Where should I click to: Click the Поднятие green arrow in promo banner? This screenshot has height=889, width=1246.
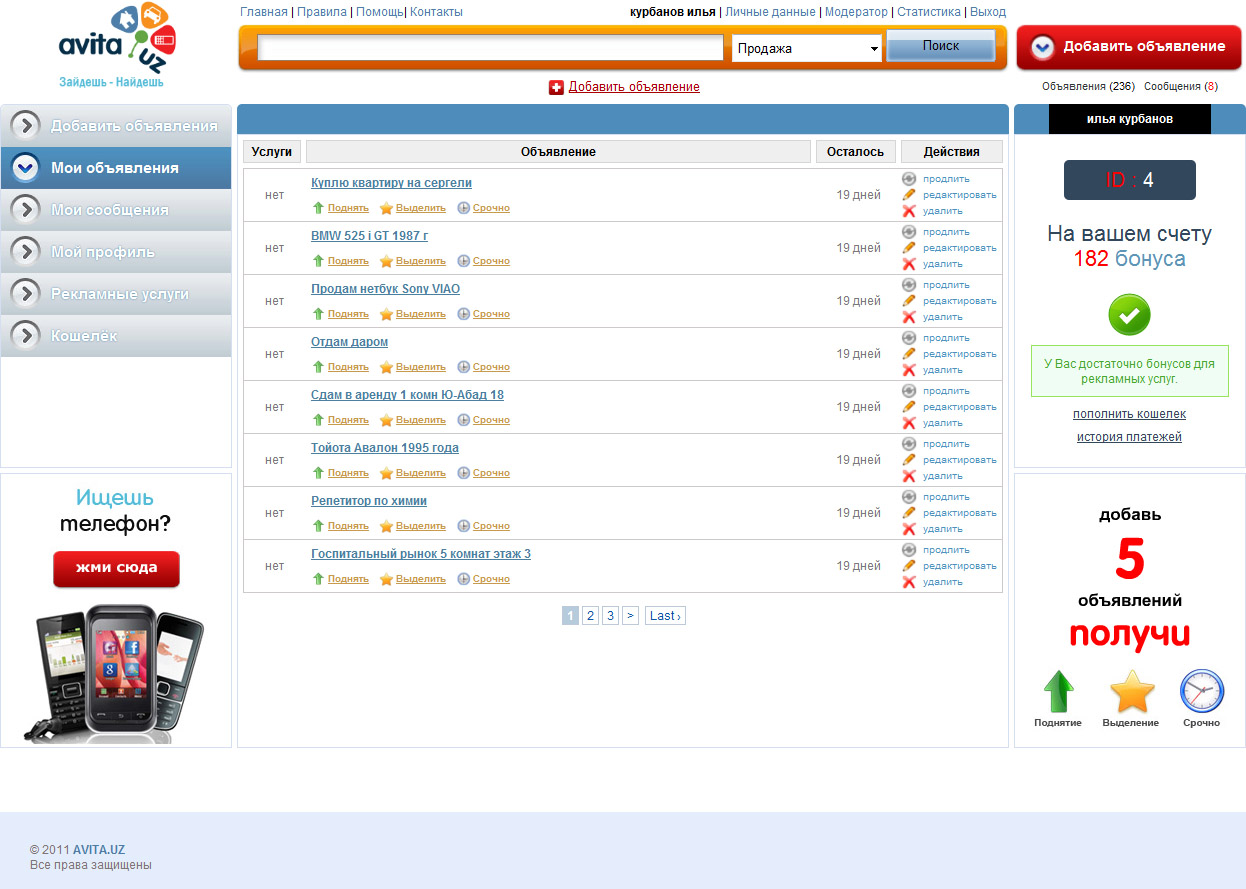(1058, 692)
